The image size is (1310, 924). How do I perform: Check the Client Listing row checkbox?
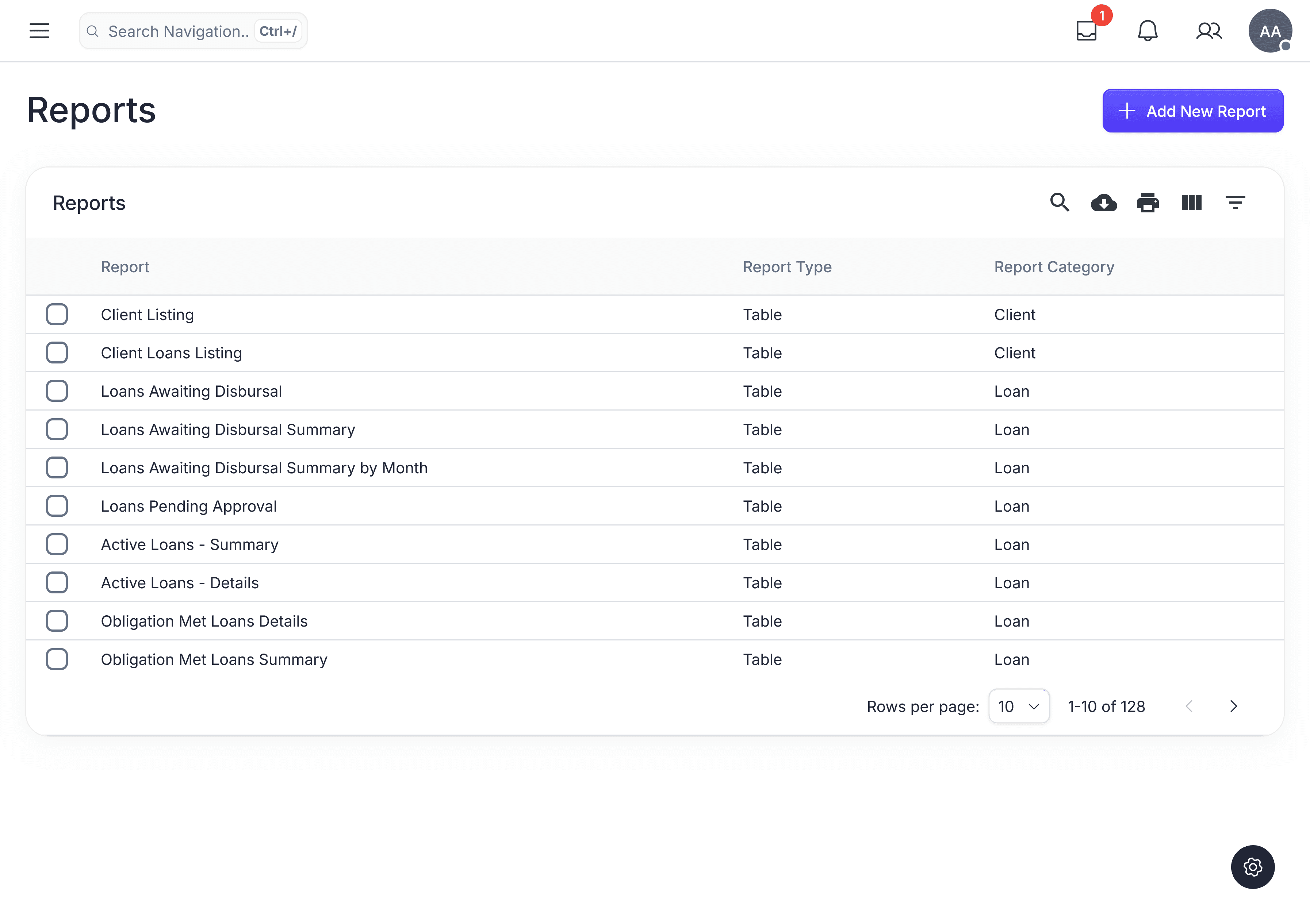[57, 314]
